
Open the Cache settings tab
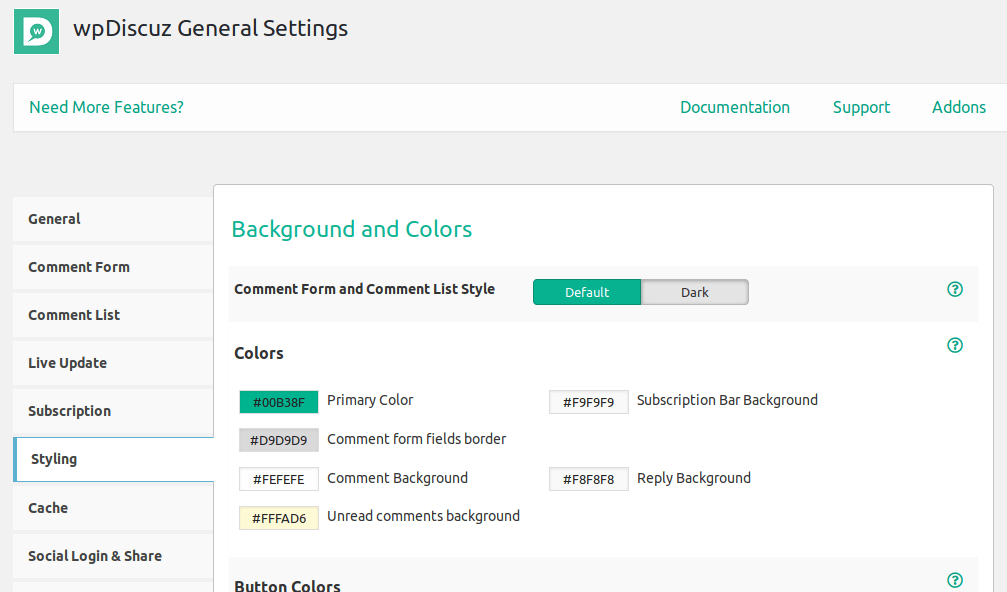[x=113, y=508]
